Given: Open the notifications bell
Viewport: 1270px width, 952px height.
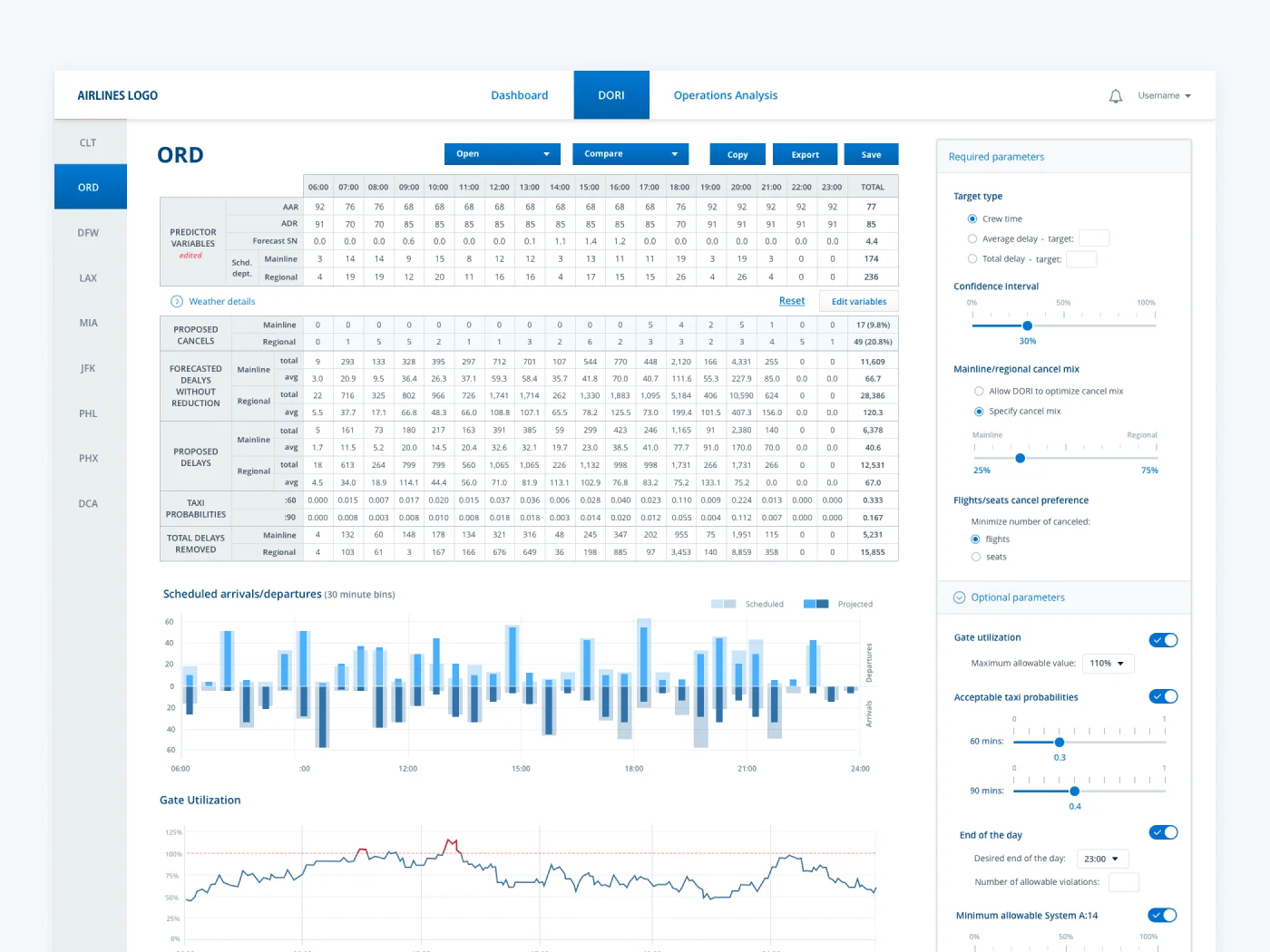Looking at the screenshot, I should 1116,96.
